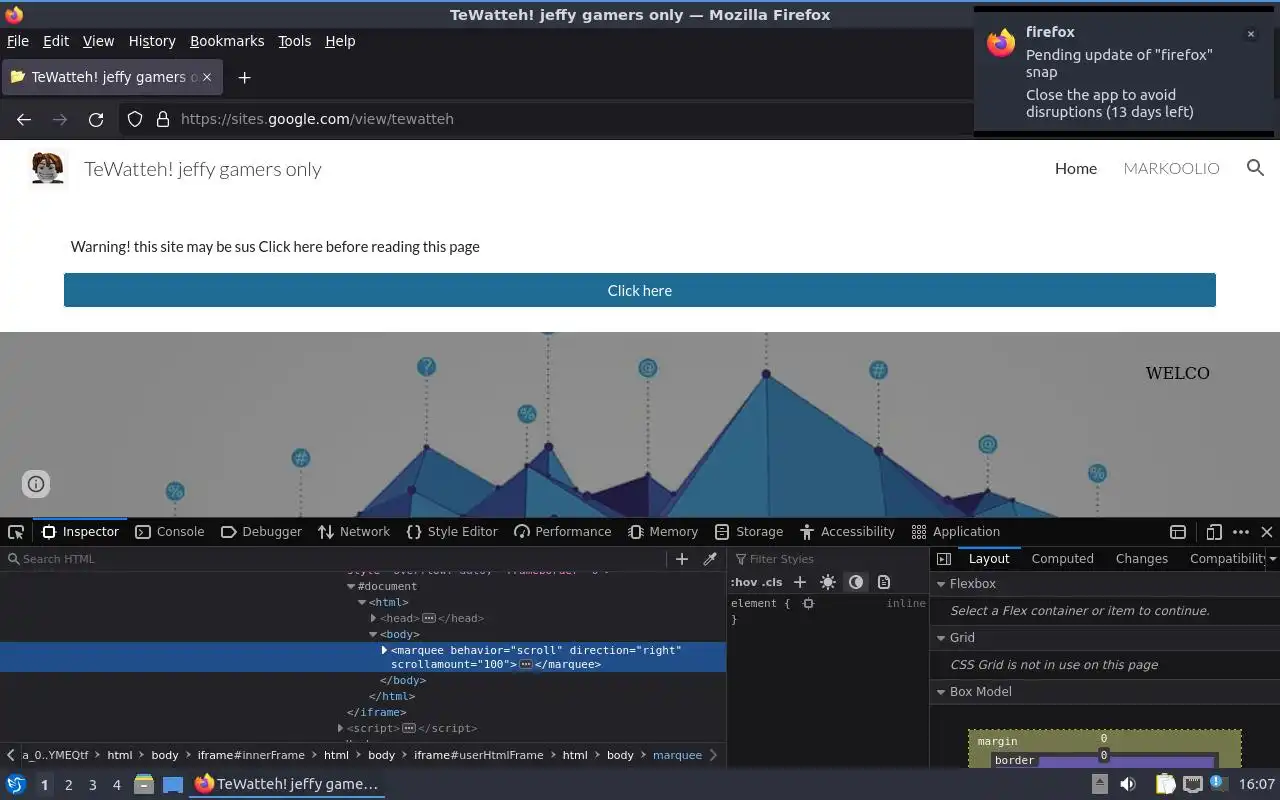
Task: Click the blue Click here button
Action: pos(640,290)
